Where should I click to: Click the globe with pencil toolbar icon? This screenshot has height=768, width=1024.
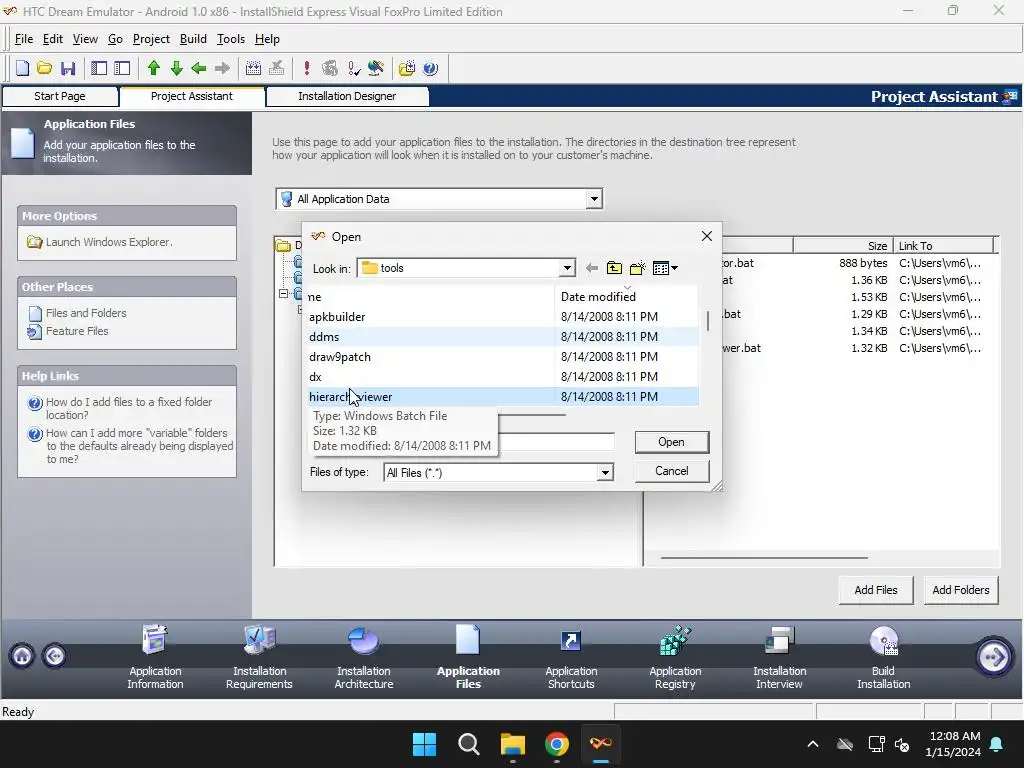coord(376,68)
